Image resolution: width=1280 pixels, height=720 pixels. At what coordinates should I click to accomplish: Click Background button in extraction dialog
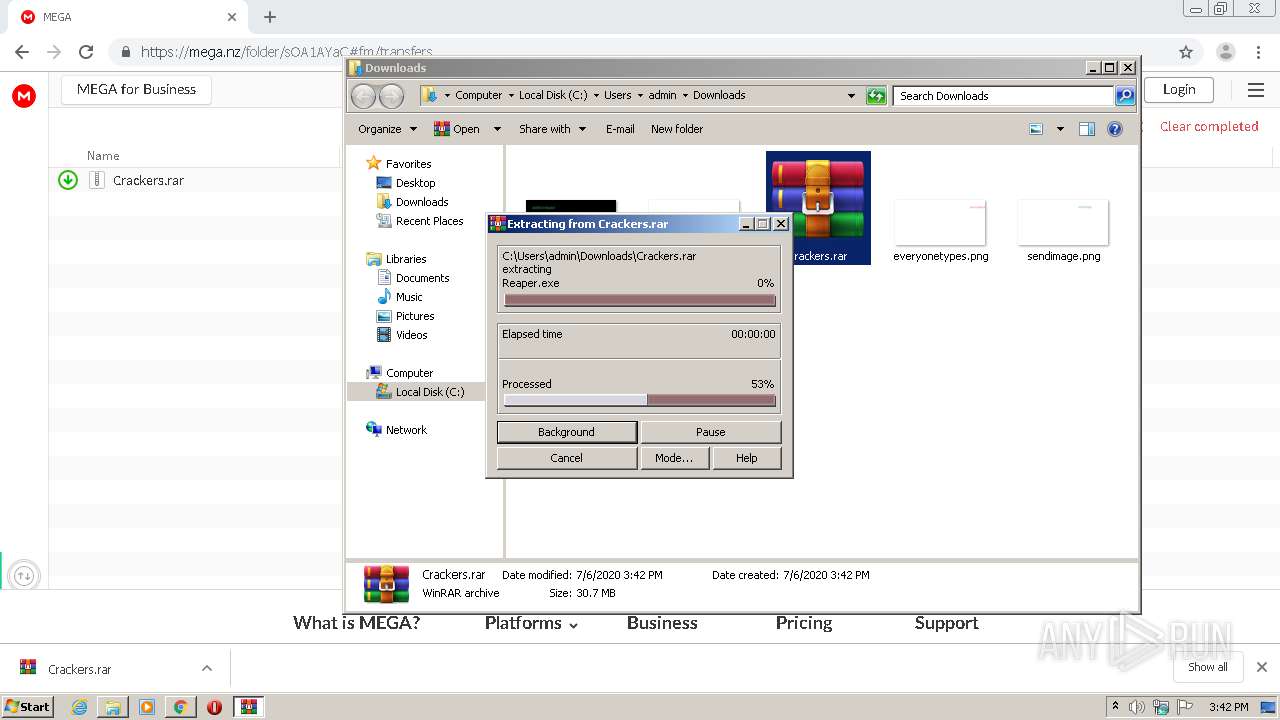pyautogui.click(x=567, y=432)
